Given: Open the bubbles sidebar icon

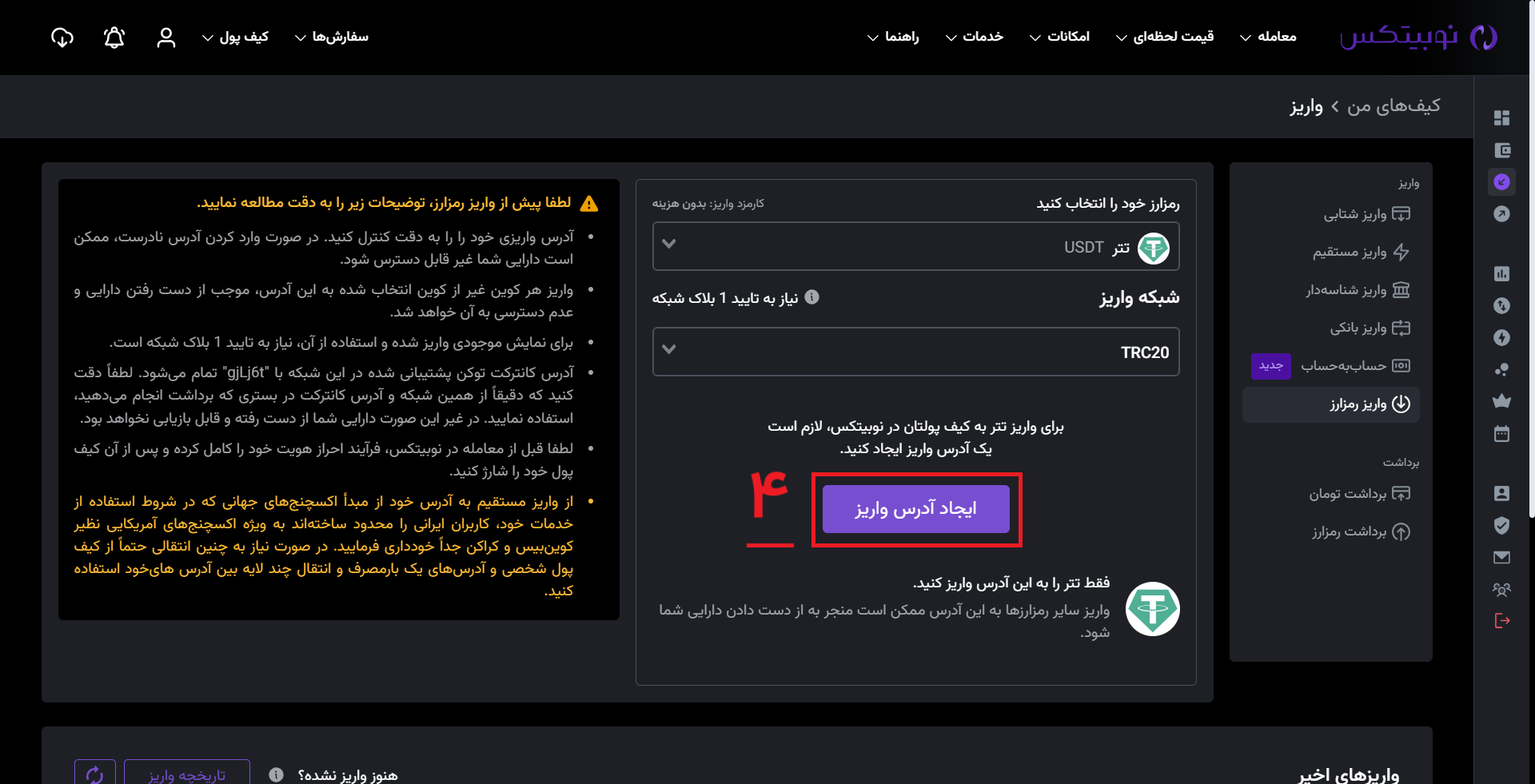Looking at the screenshot, I should pos(1501,369).
